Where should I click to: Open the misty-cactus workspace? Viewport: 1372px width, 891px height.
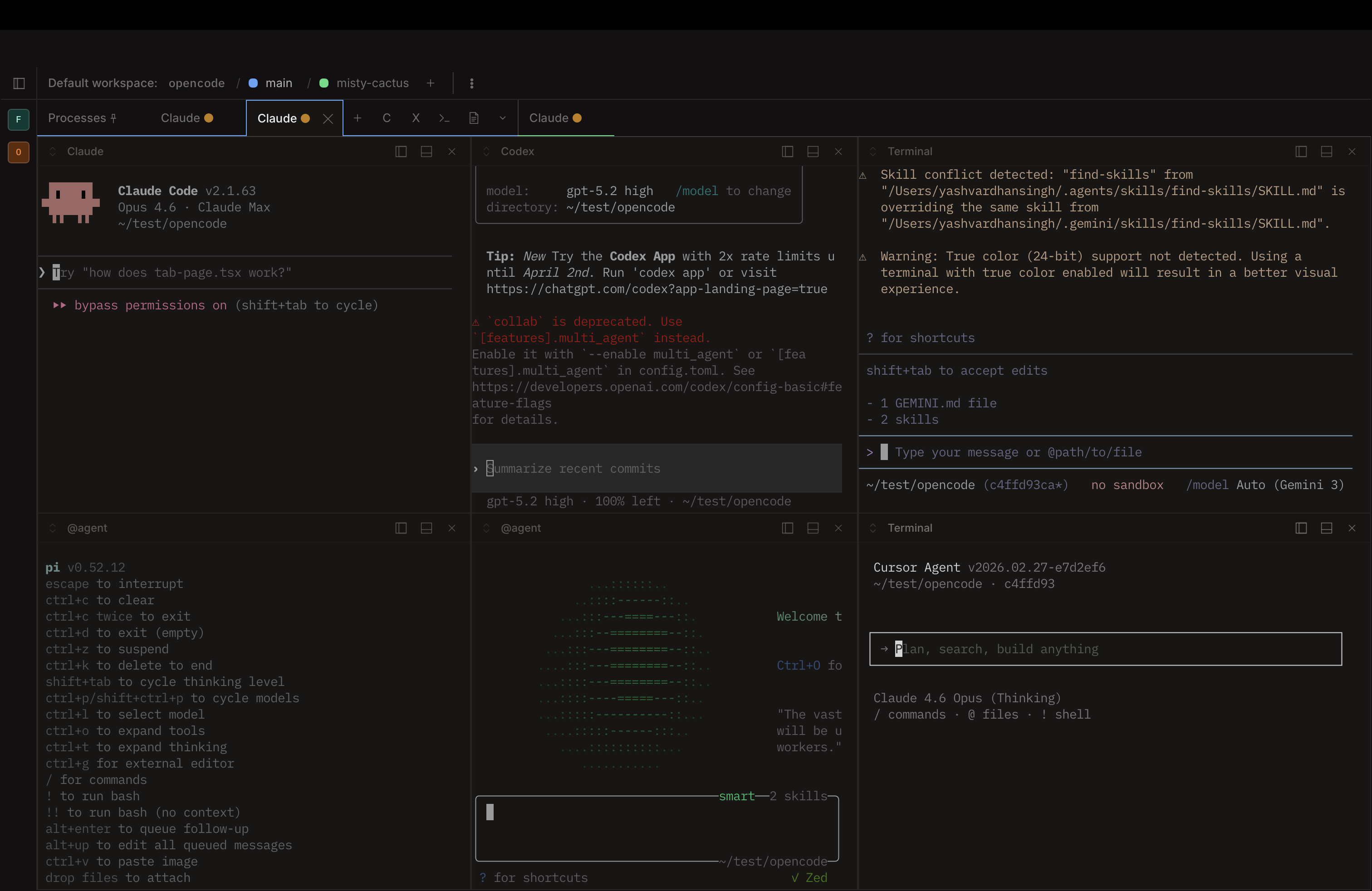point(373,83)
